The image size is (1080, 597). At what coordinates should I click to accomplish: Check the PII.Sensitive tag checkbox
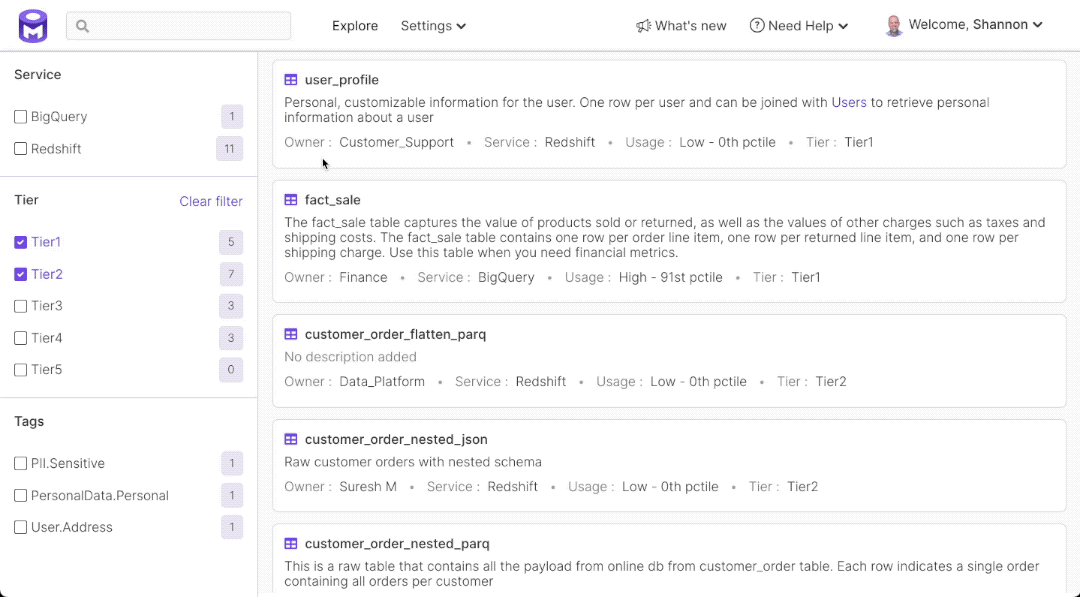(x=21, y=464)
